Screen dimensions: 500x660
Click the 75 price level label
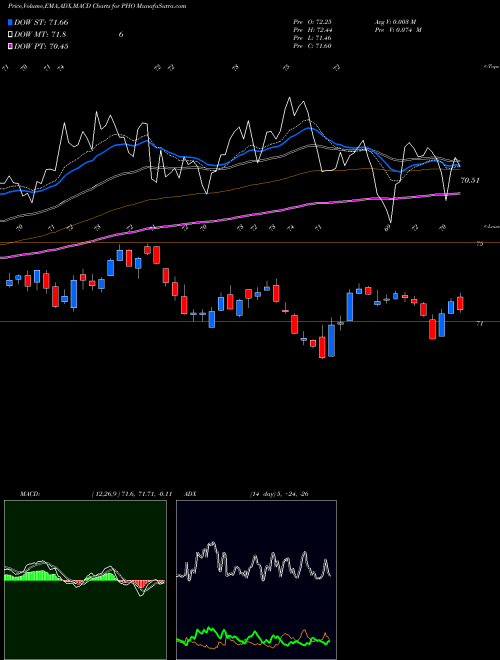pyautogui.click(x=479, y=244)
